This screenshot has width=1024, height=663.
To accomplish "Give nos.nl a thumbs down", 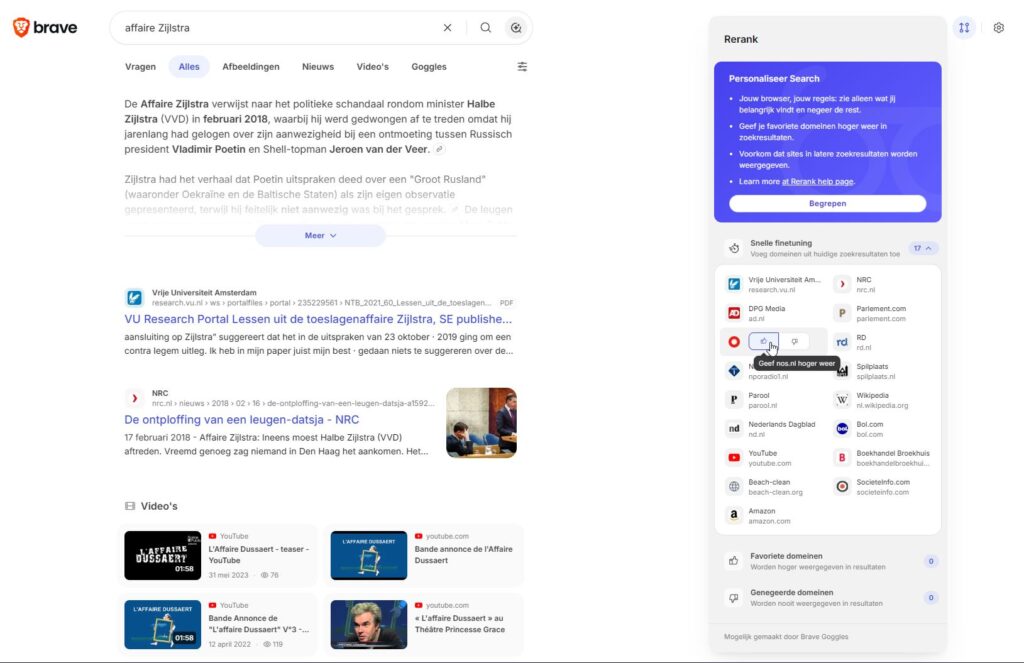I will (x=794, y=341).
